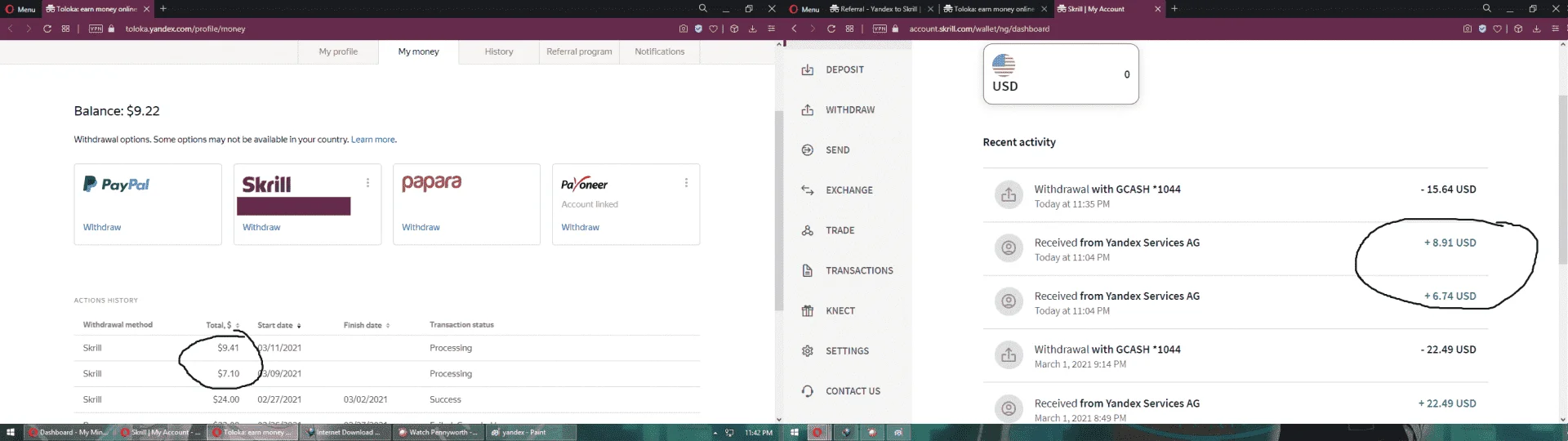1568x441 pixels.
Task: Take snapshot with camera icon in Skrill window
Action: (1468, 29)
